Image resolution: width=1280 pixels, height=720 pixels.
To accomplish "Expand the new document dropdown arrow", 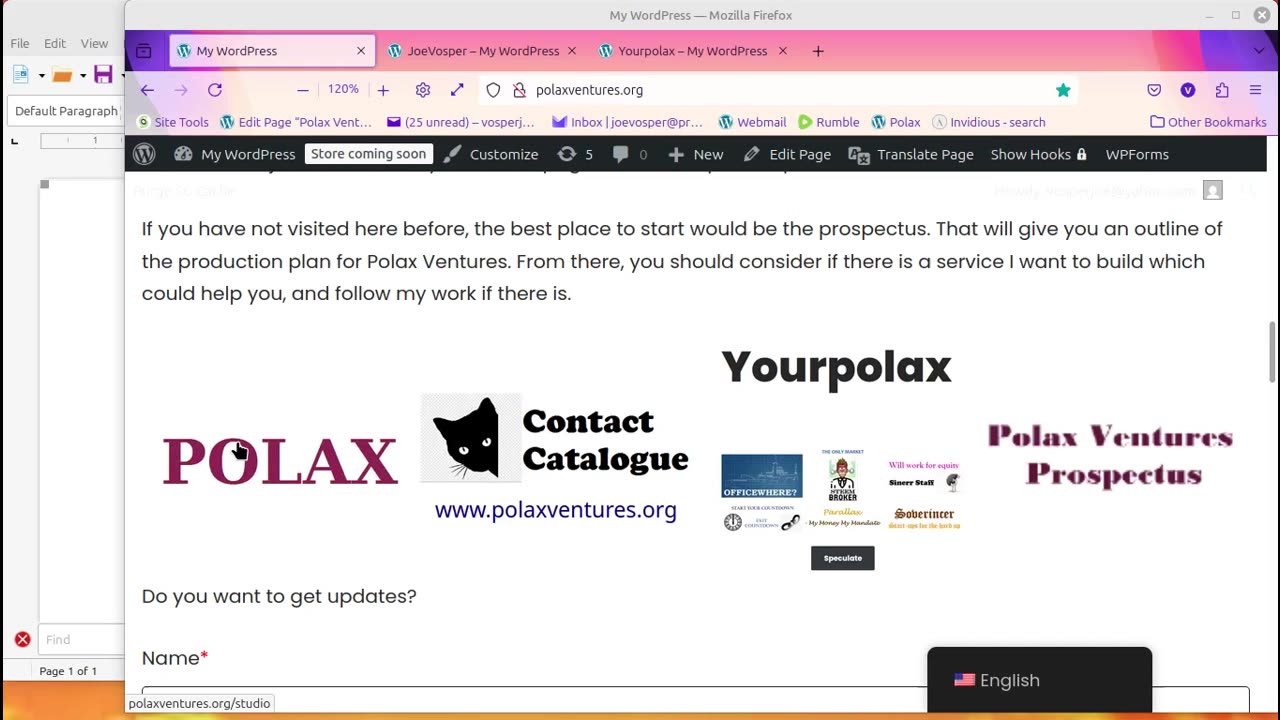I will point(41,75).
